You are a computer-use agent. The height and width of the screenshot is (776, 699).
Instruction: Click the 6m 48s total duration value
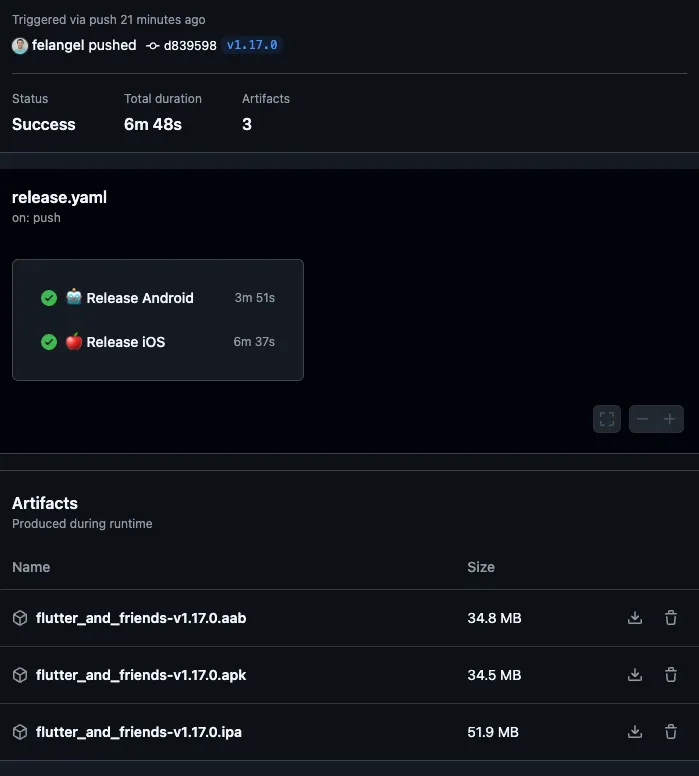click(153, 124)
